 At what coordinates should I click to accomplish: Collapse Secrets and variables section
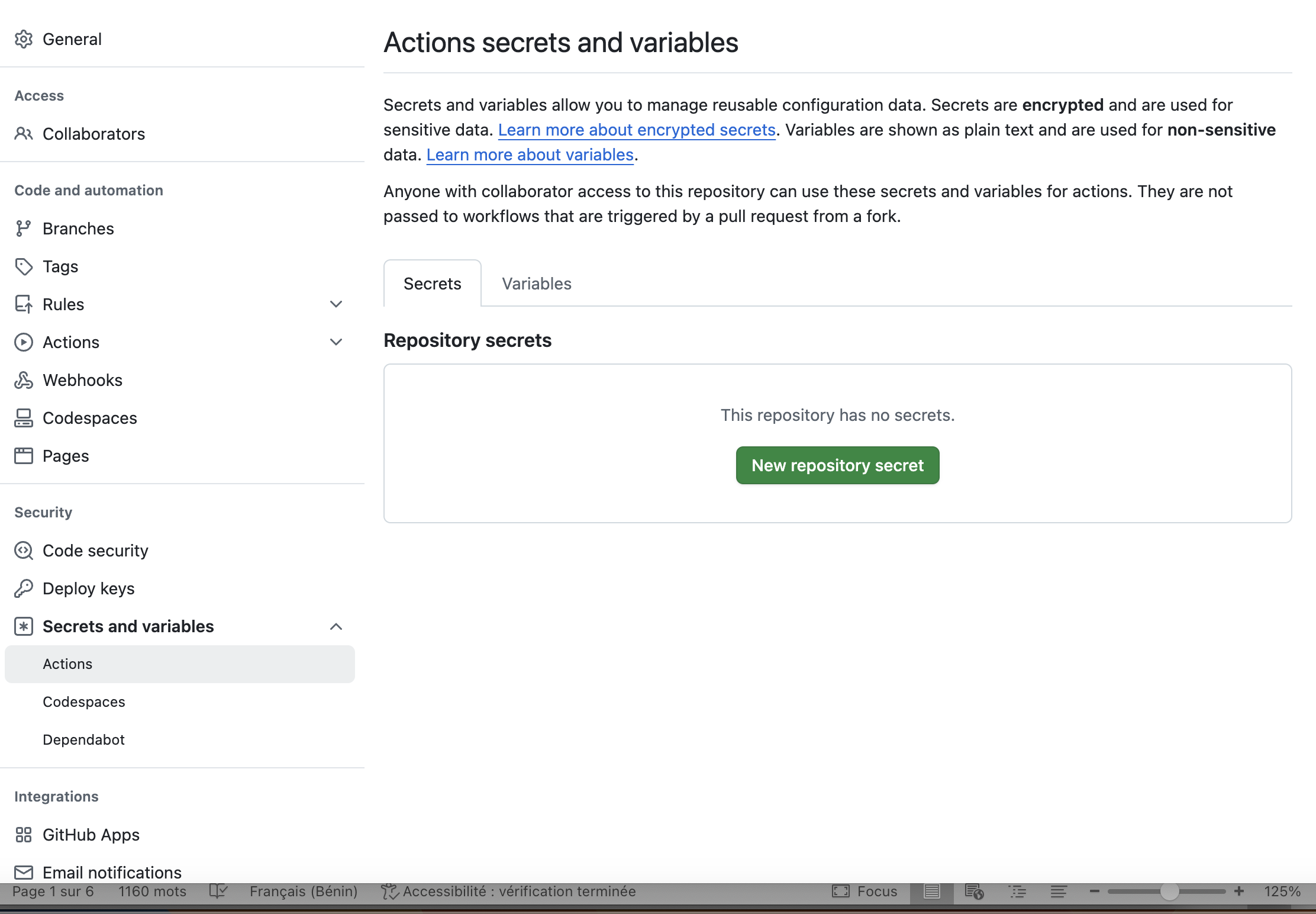click(336, 626)
